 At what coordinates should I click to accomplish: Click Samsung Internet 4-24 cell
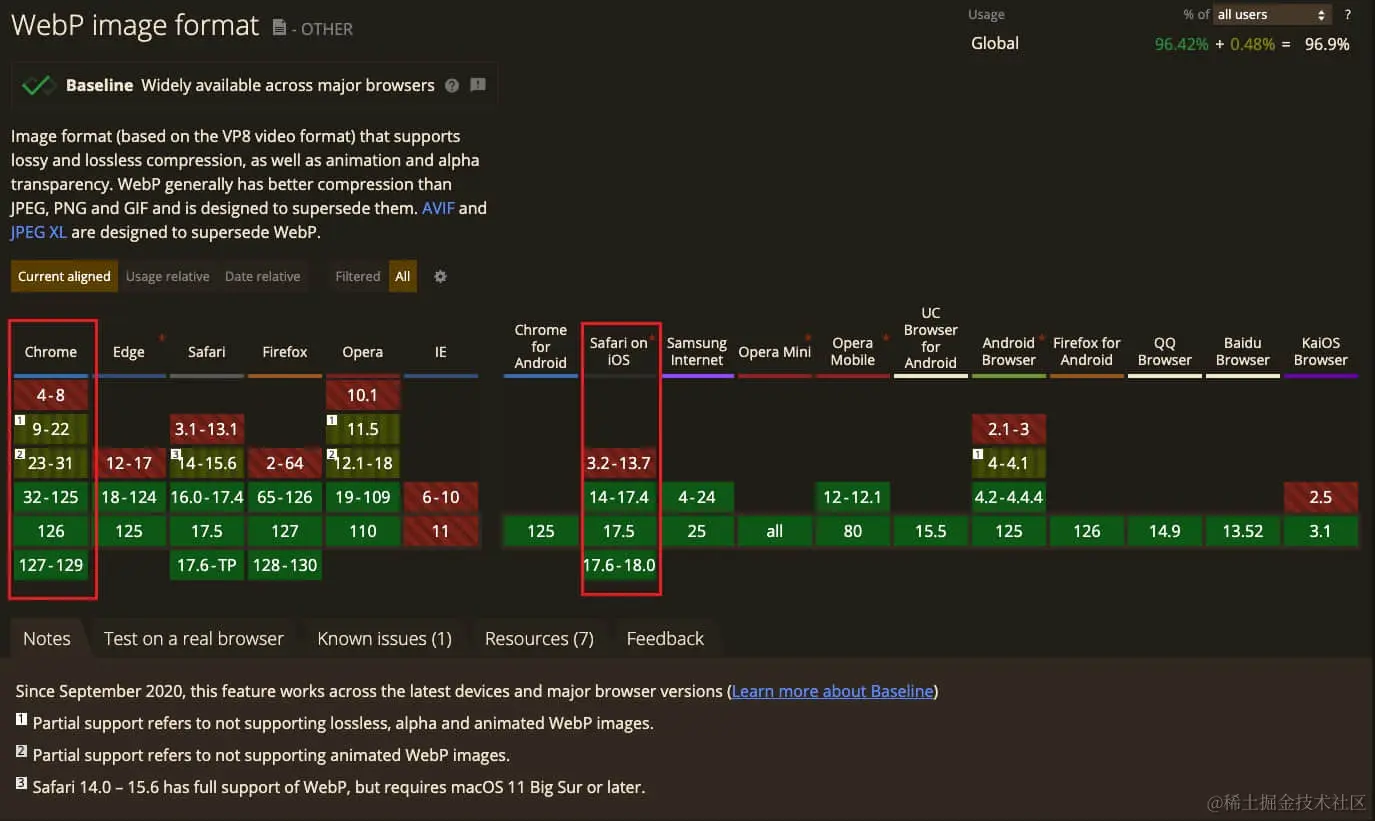click(697, 497)
